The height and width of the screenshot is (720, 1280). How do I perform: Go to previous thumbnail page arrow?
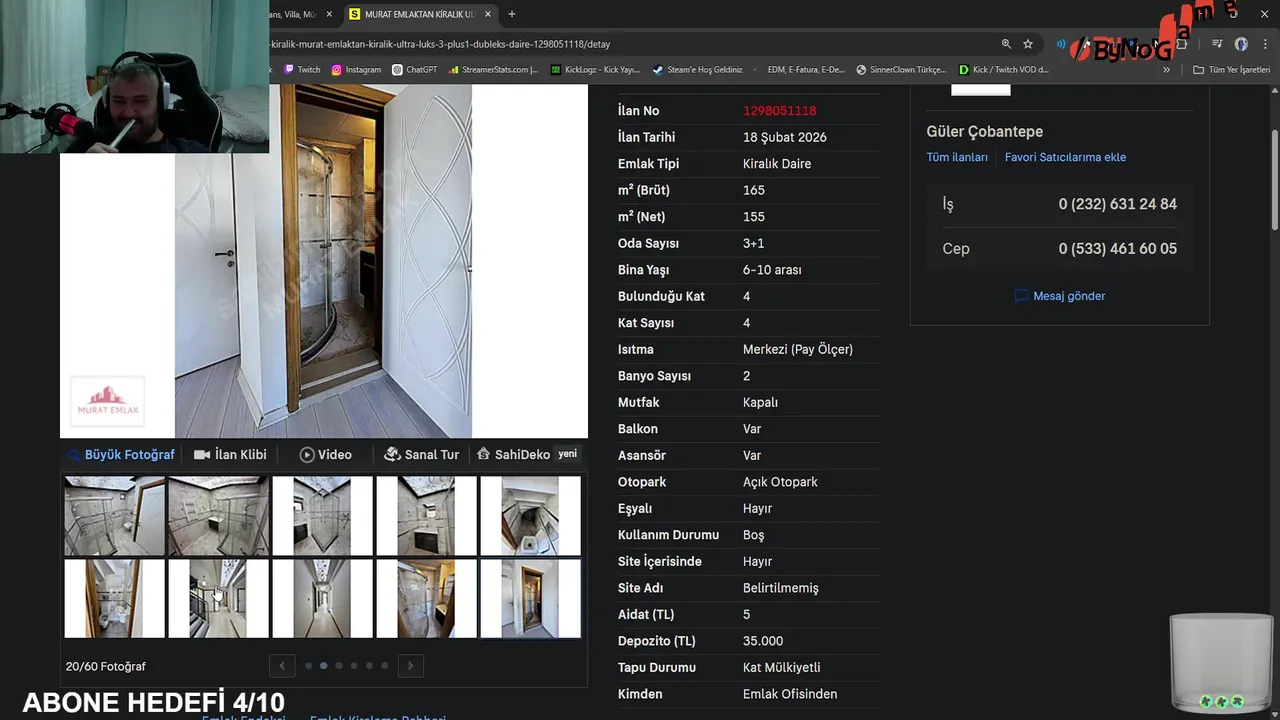pyautogui.click(x=282, y=665)
